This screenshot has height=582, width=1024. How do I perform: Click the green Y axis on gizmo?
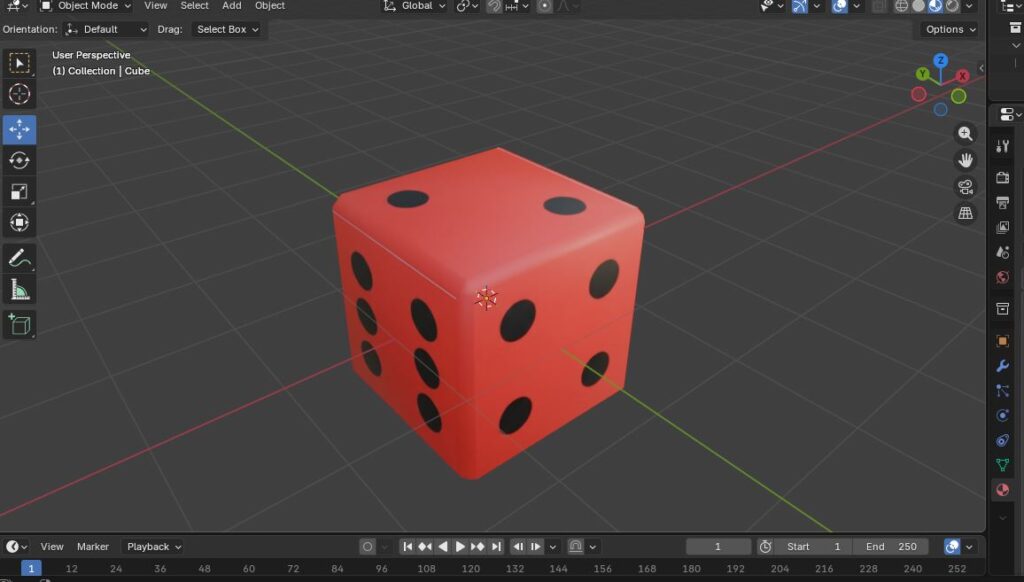pyautogui.click(x=922, y=74)
